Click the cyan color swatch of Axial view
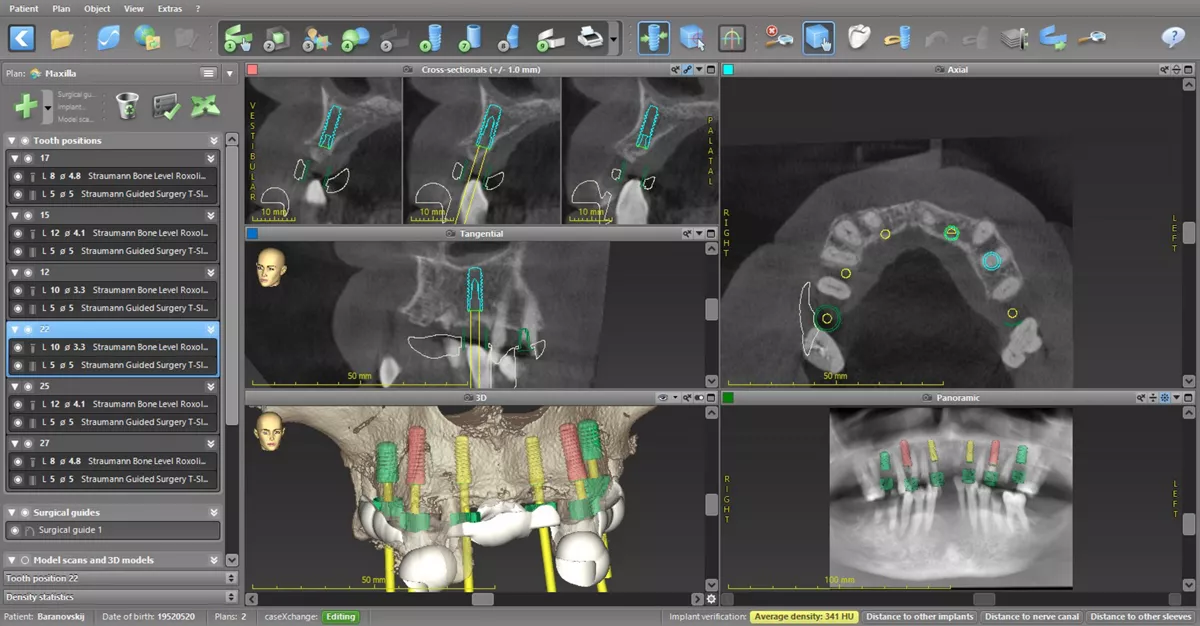This screenshot has width=1200, height=626. 728,70
